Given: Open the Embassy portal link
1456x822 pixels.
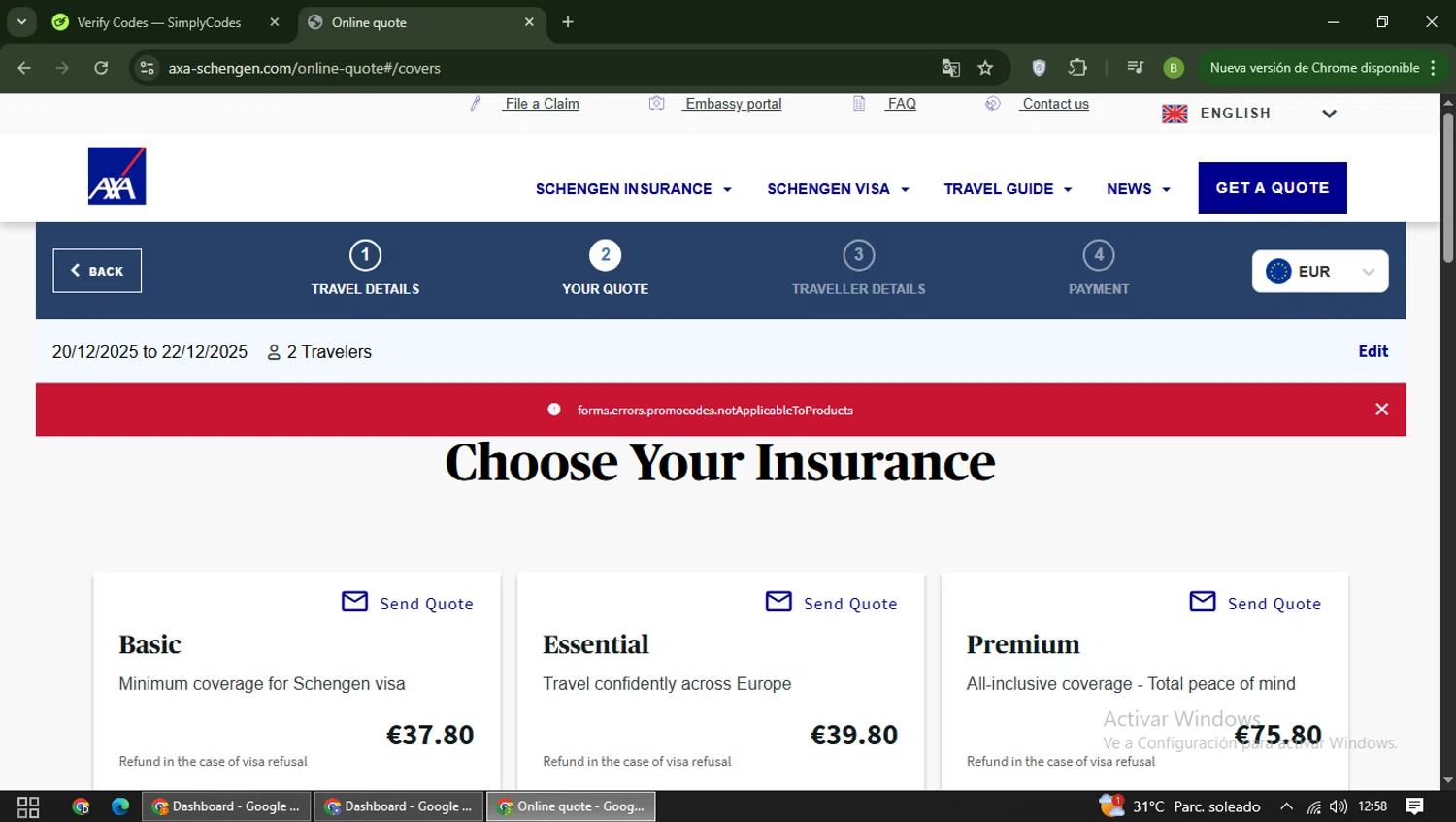Looking at the screenshot, I should (733, 104).
